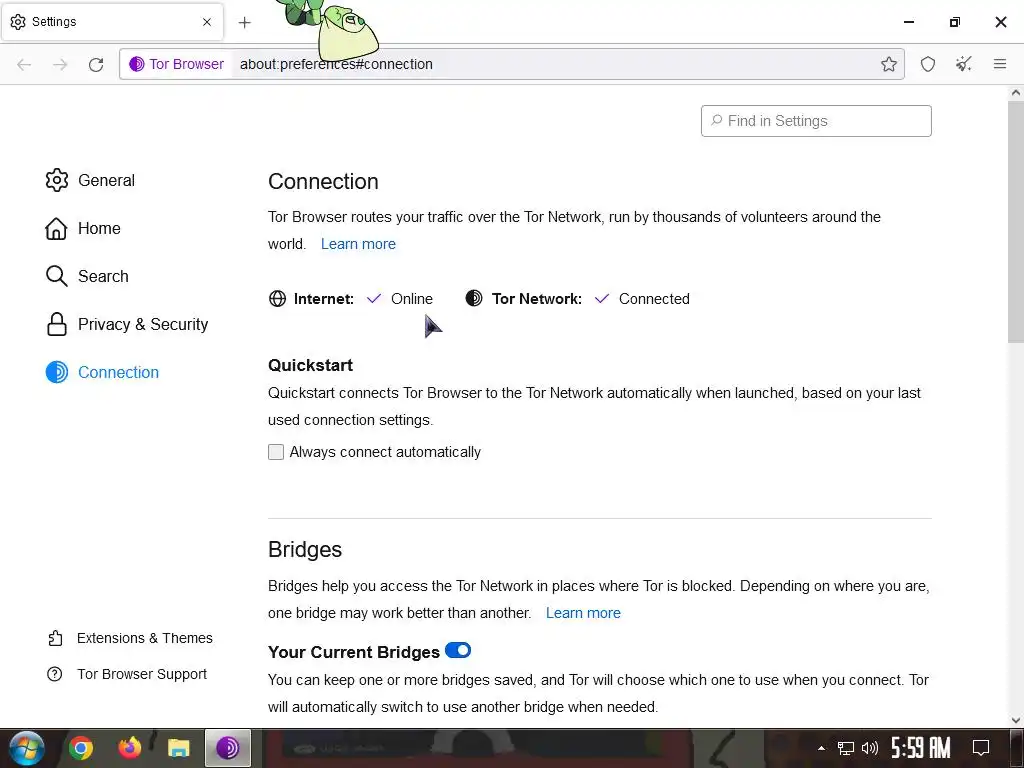Launch Firefox from the taskbar
Image resolution: width=1024 pixels, height=768 pixels.
pos(130,748)
